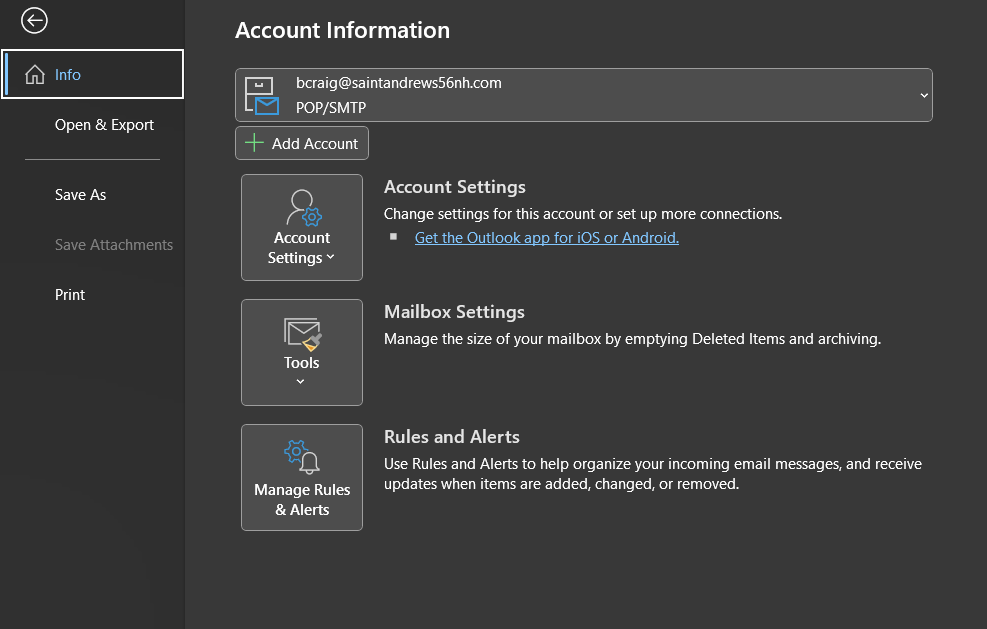Select the bcraig@saintandrews56nh.com account box
This screenshot has height=629, width=987.
click(x=583, y=95)
